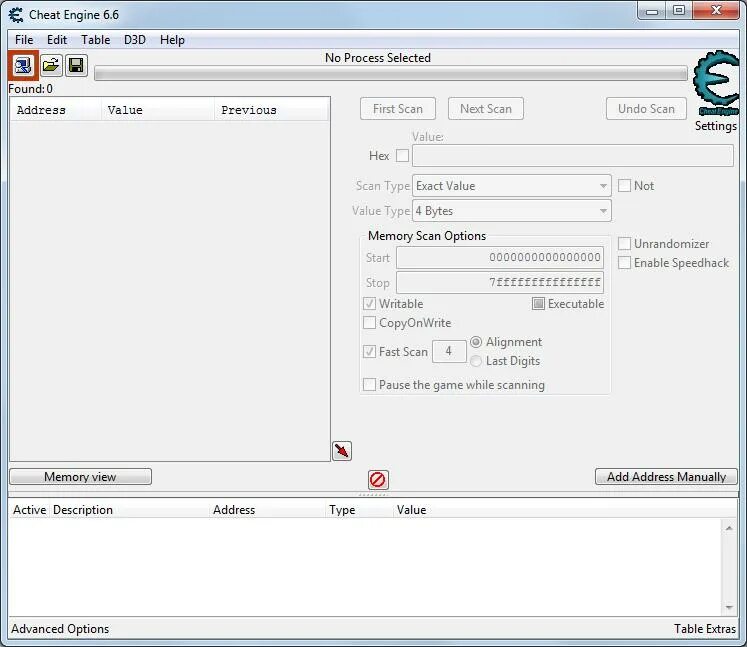Check Enable Speedhack
747x647 pixels.
[x=624, y=263]
